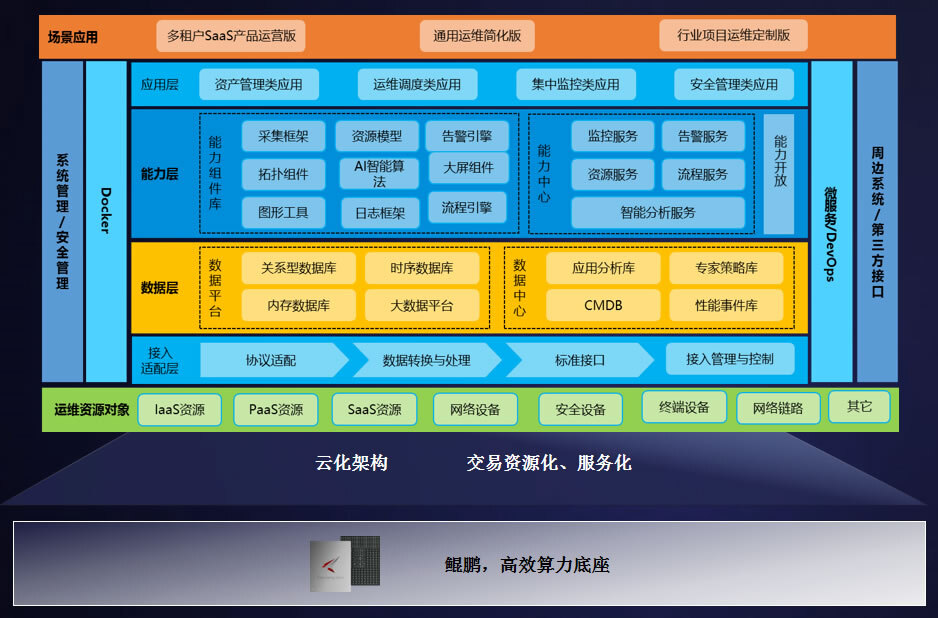Viewport: 938px width, 618px height.
Task: Click the 应用层 label
Action: 160,84
